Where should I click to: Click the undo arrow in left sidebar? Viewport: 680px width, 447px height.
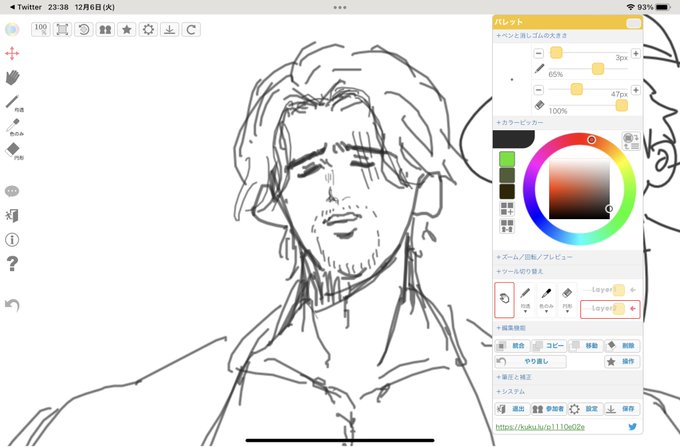point(12,305)
